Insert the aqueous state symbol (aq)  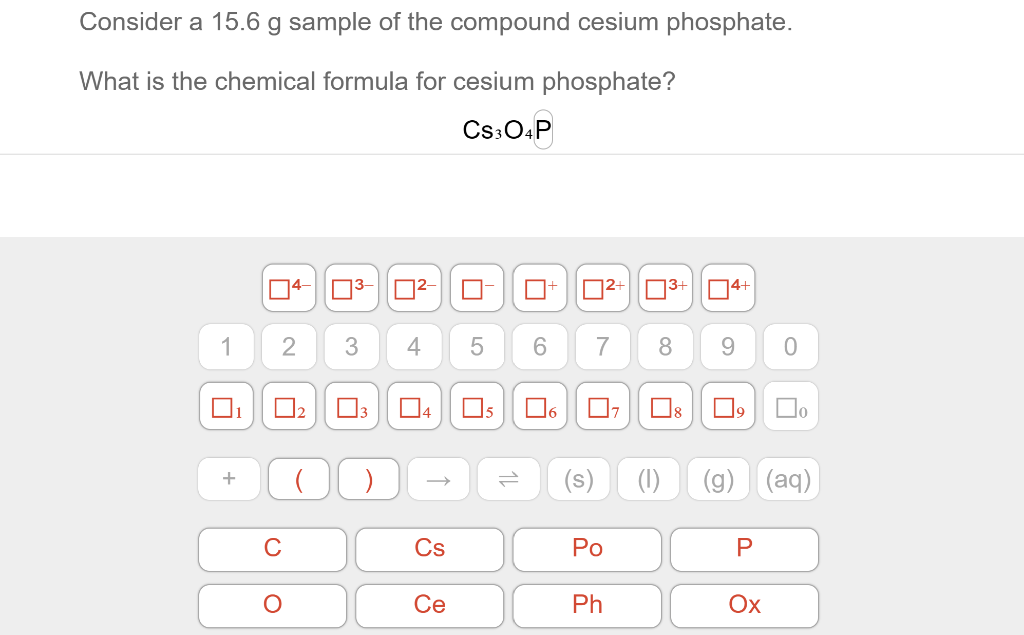[x=788, y=478]
